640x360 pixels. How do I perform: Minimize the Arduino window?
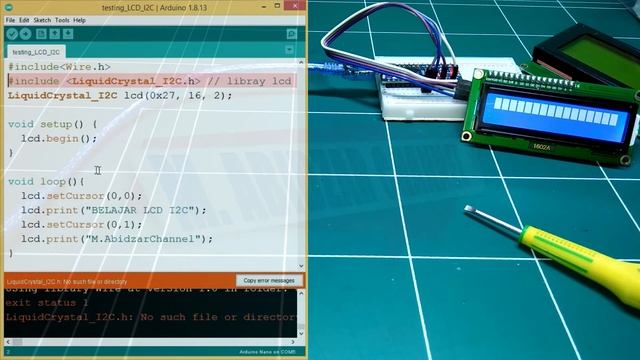[x=264, y=6]
